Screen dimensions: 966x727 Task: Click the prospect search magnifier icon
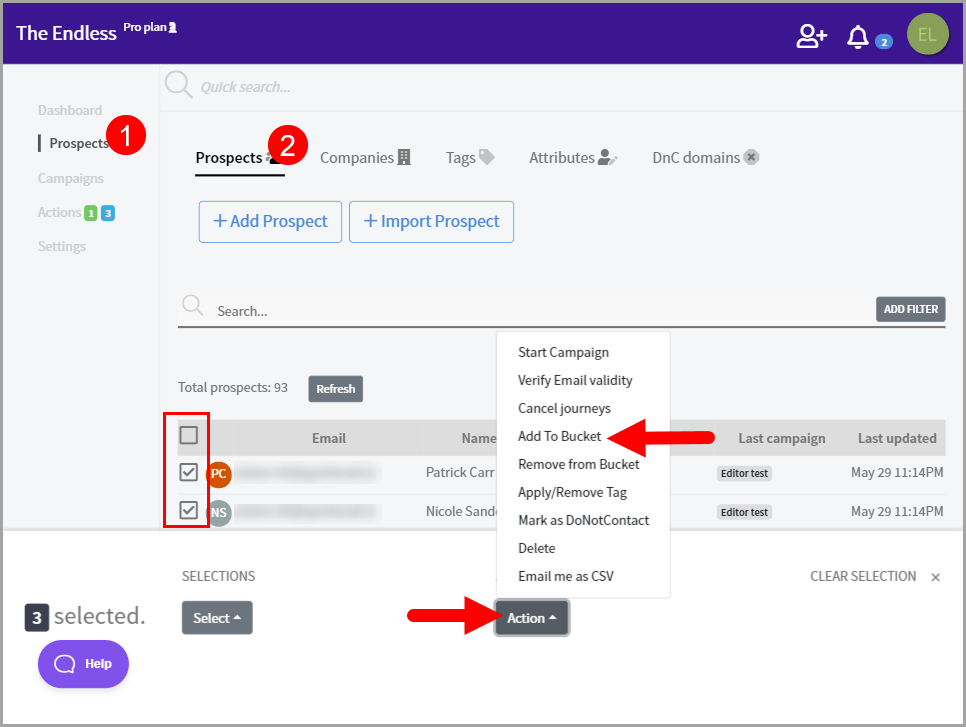click(192, 309)
